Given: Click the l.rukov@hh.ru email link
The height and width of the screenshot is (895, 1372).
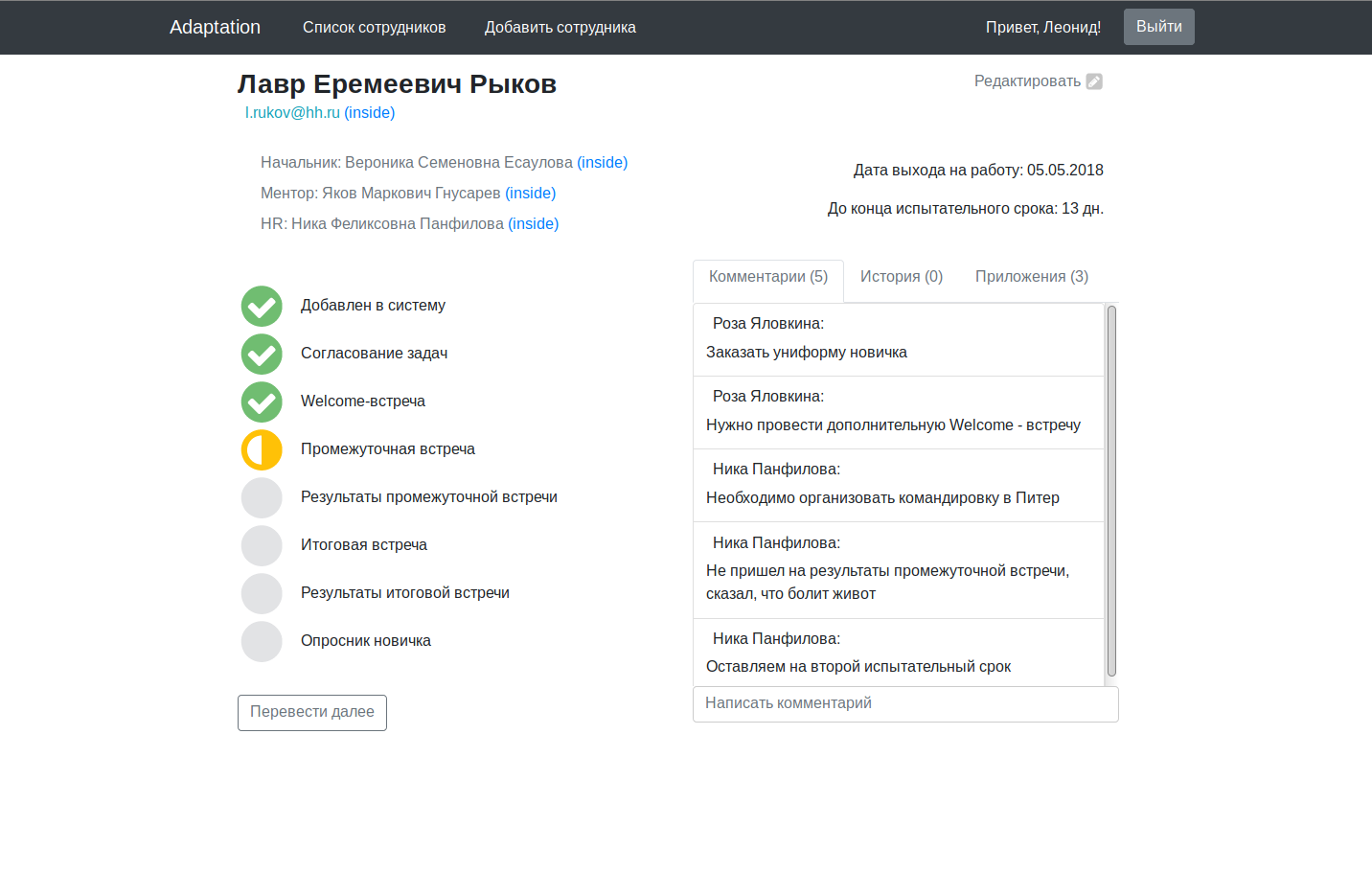Looking at the screenshot, I should tap(292, 113).
